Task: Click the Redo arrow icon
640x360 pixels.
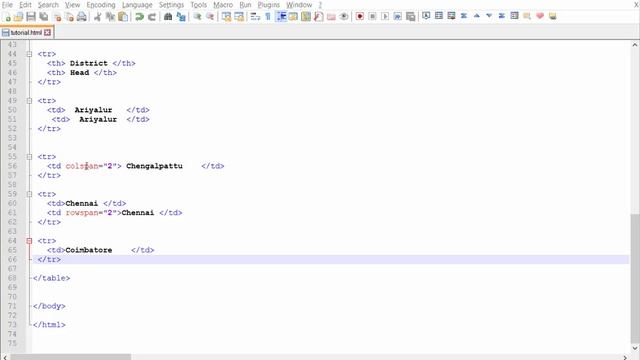Action: 152,17
